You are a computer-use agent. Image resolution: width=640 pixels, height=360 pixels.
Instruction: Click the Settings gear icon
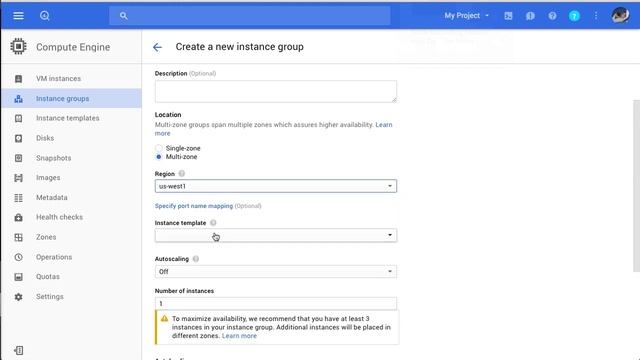coord(18,297)
